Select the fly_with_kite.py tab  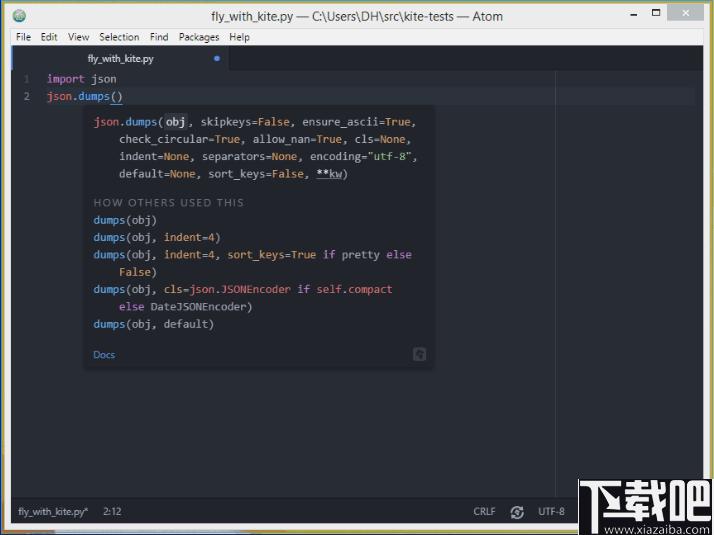pos(121,58)
